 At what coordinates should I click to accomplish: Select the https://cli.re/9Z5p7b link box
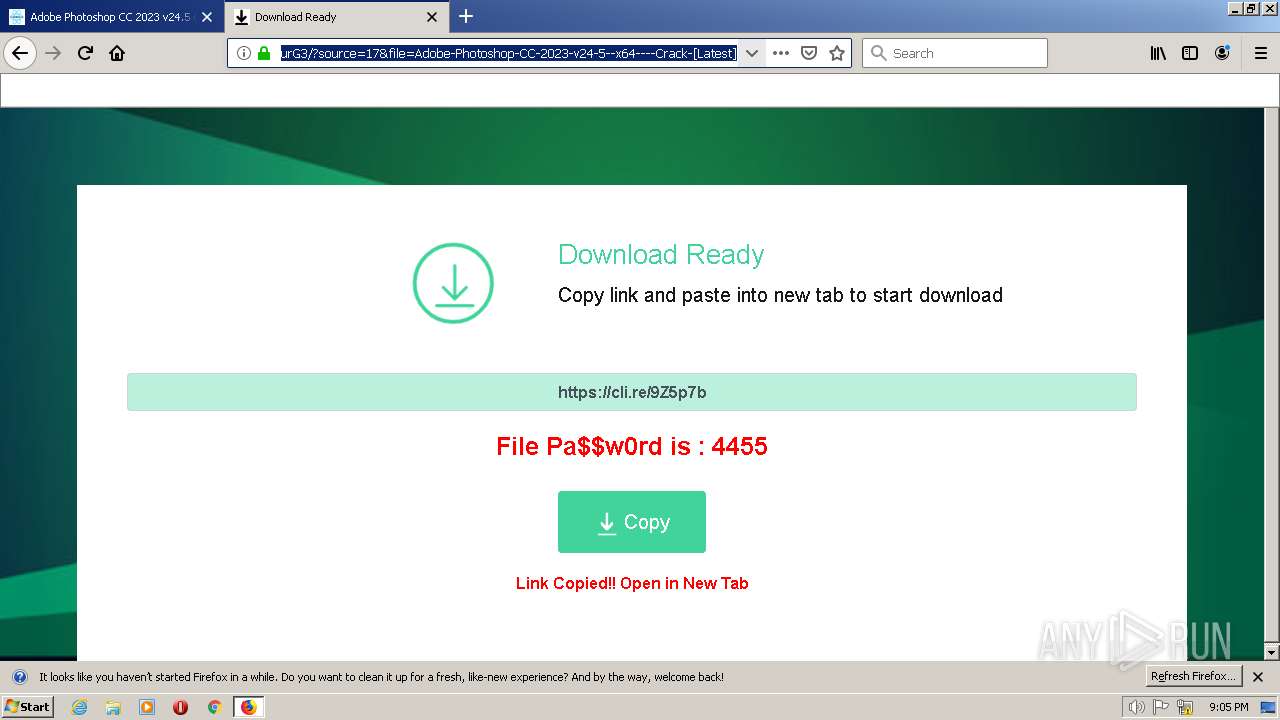coord(632,392)
